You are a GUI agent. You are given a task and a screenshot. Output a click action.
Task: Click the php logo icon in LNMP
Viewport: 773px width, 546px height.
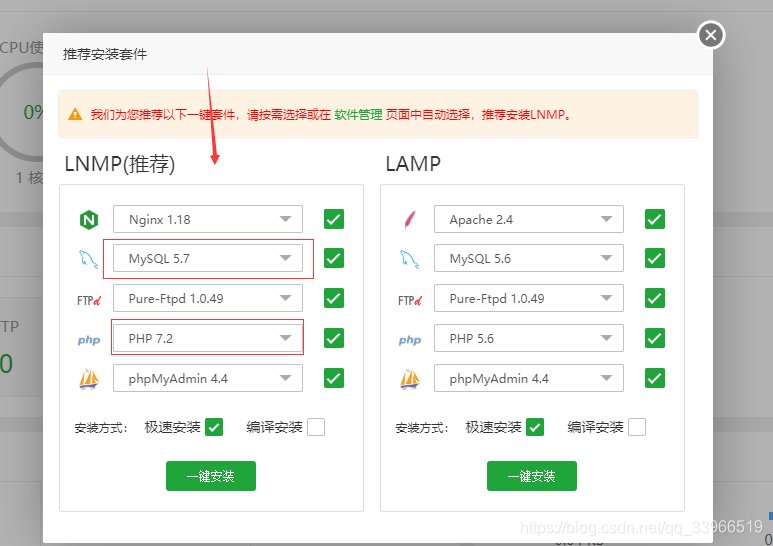point(89,340)
